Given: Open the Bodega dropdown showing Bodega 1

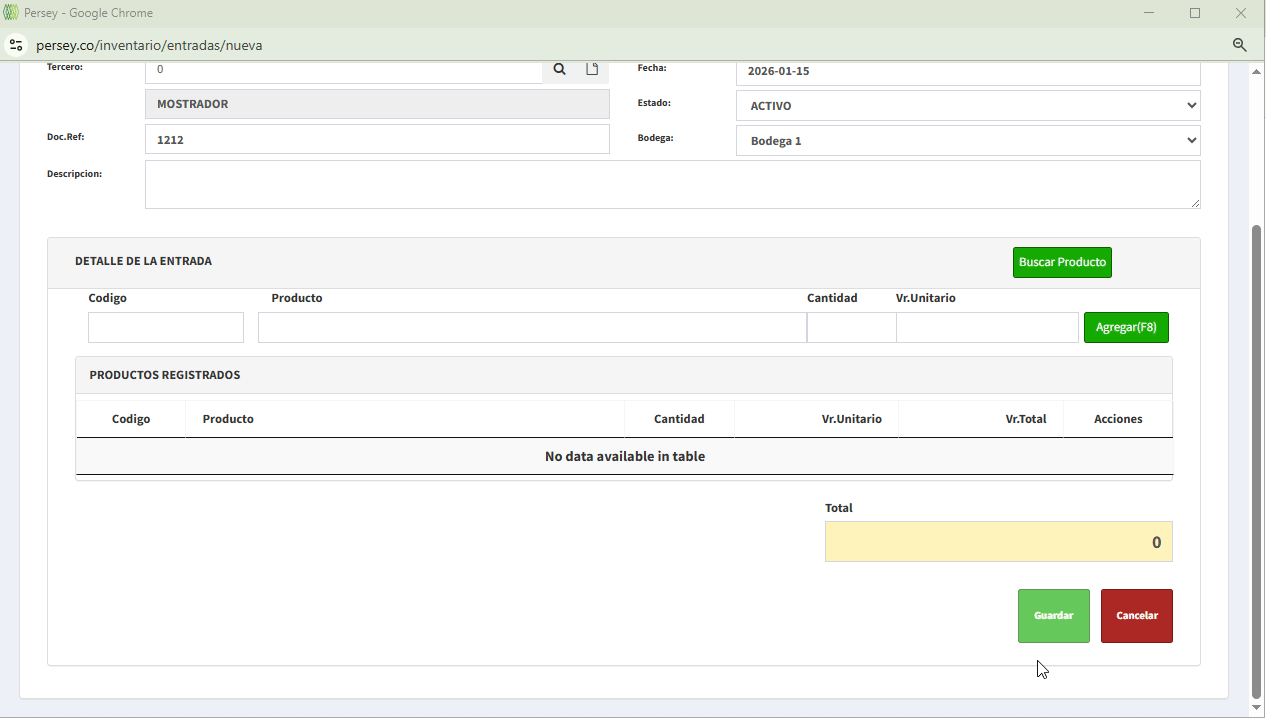Looking at the screenshot, I should (967, 141).
